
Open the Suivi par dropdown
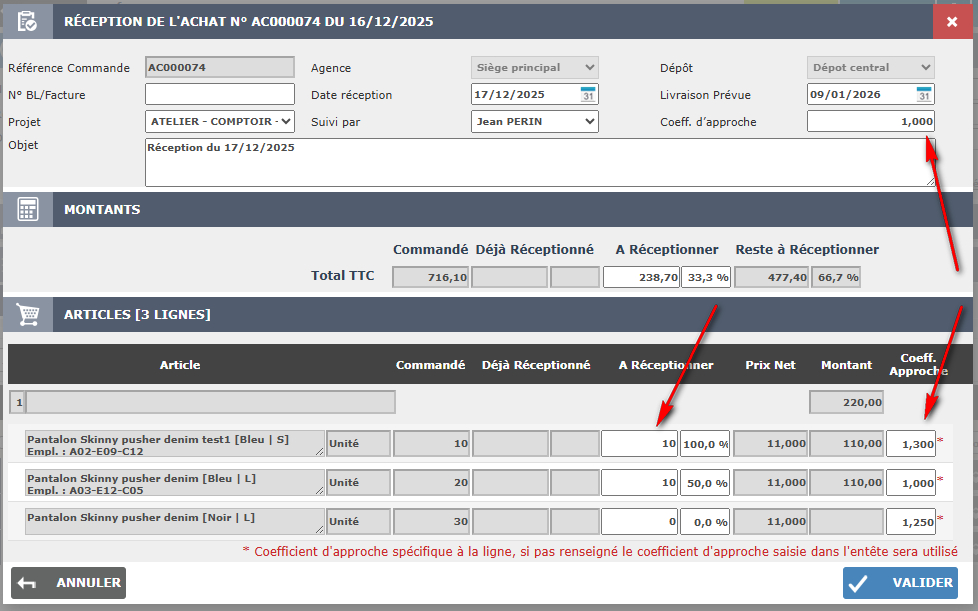tap(534, 122)
